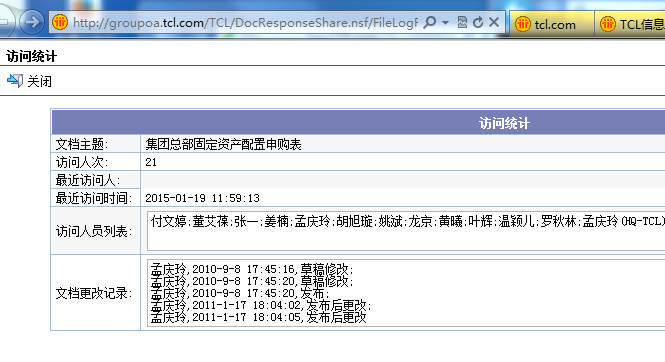Click the site favicon in address bar
The width and height of the screenshot is (665, 362).
[x=60, y=22]
